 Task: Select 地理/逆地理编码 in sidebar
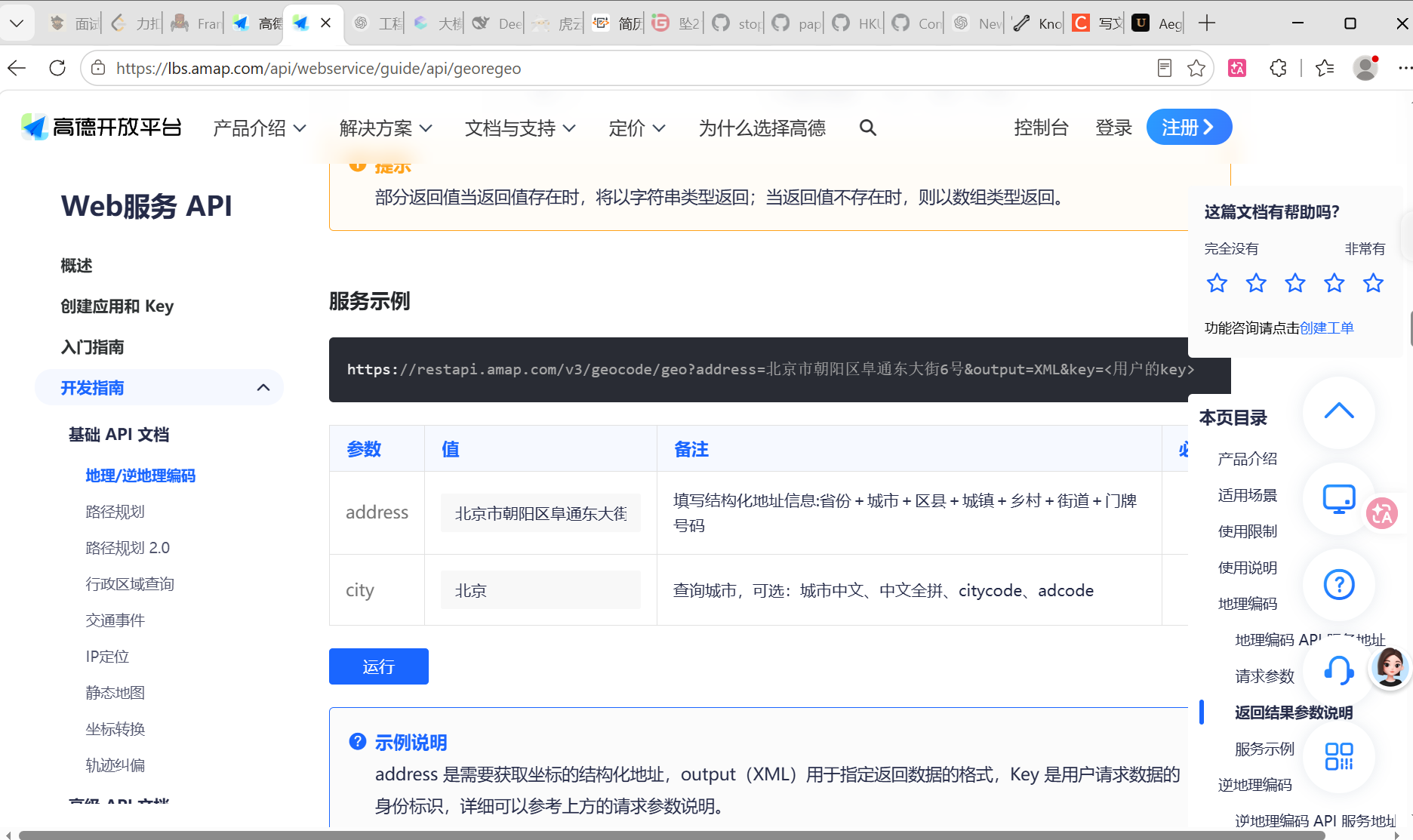pyautogui.click(x=140, y=475)
